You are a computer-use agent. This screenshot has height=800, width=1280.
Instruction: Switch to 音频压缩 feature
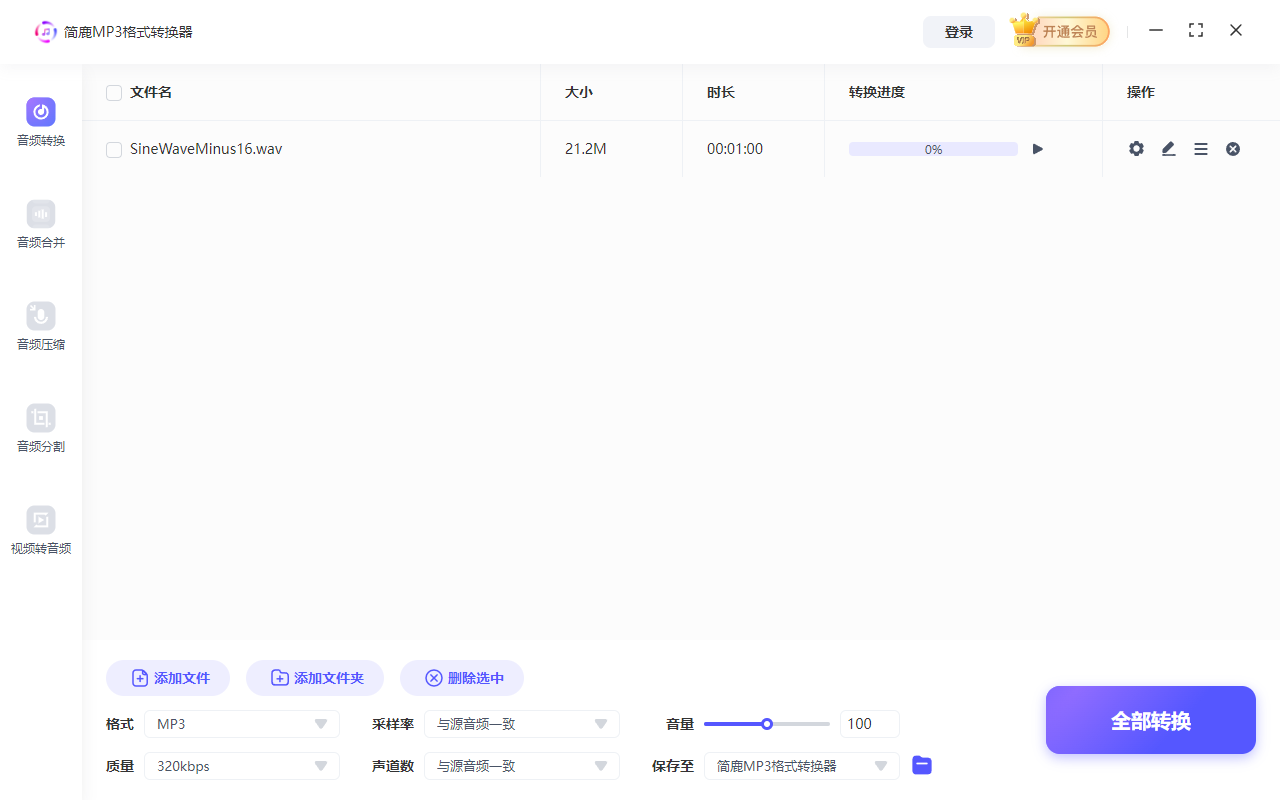pos(40,327)
